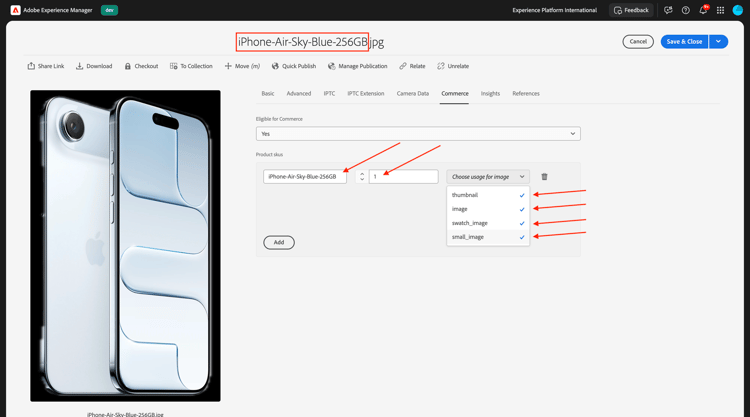The image size is (750, 417).
Task: Switch to the Advanced tab
Action: pyautogui.click(x=299, y=94)
